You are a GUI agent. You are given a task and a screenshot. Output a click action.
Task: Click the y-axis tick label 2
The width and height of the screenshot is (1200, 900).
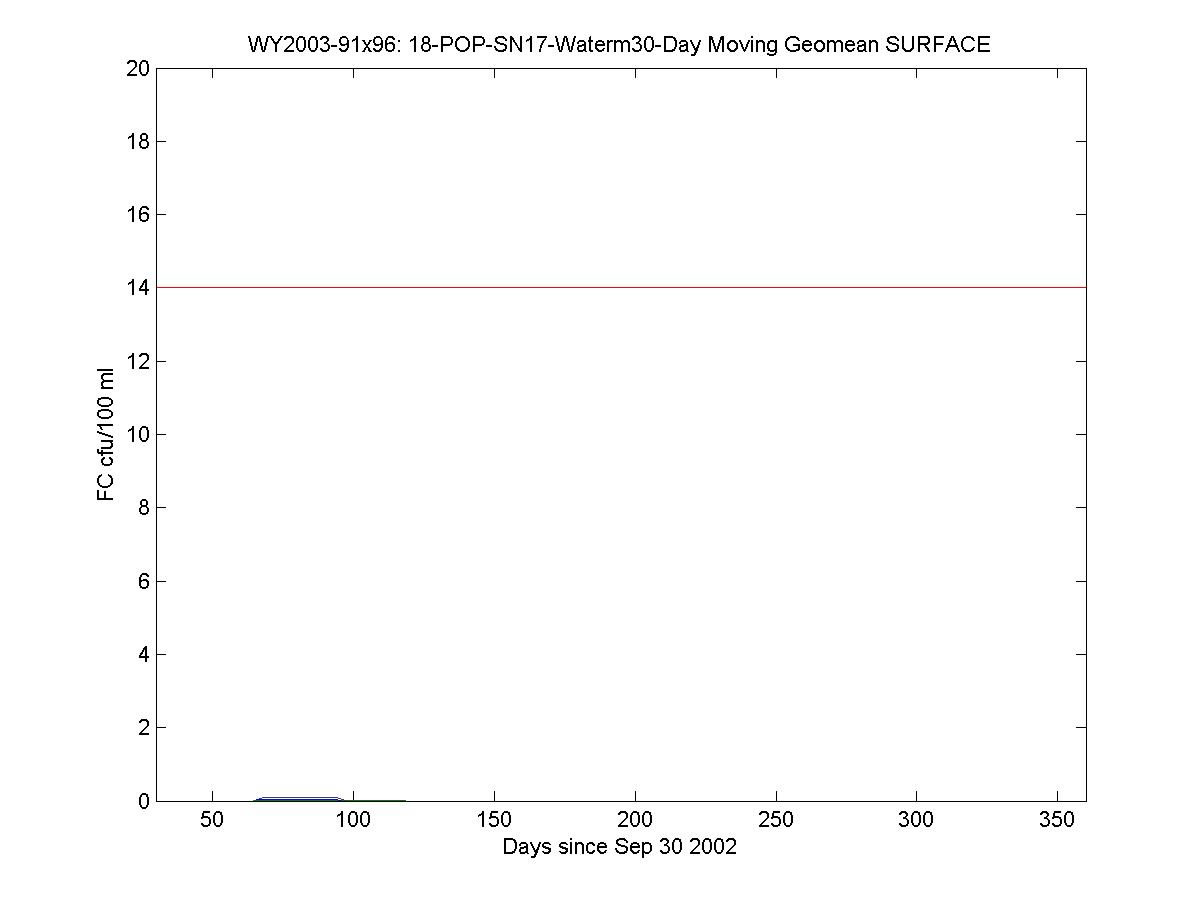[143, 728]
